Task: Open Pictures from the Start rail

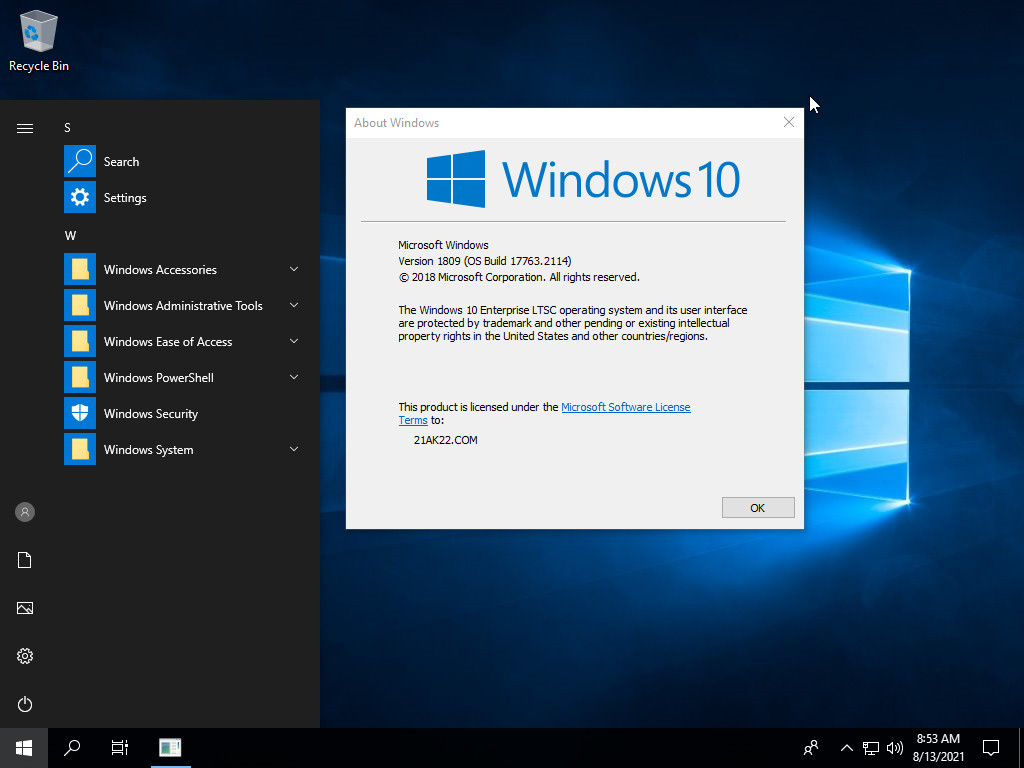Action: pyautogui.click(x=25, y=608)
